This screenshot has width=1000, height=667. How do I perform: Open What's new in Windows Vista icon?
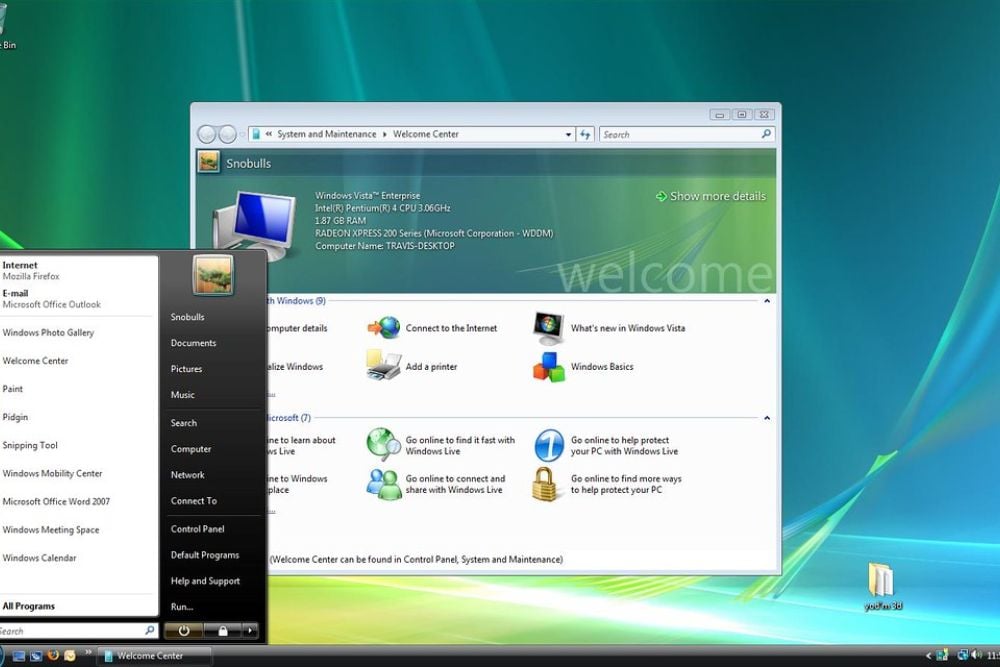click(x=548, y=328)
